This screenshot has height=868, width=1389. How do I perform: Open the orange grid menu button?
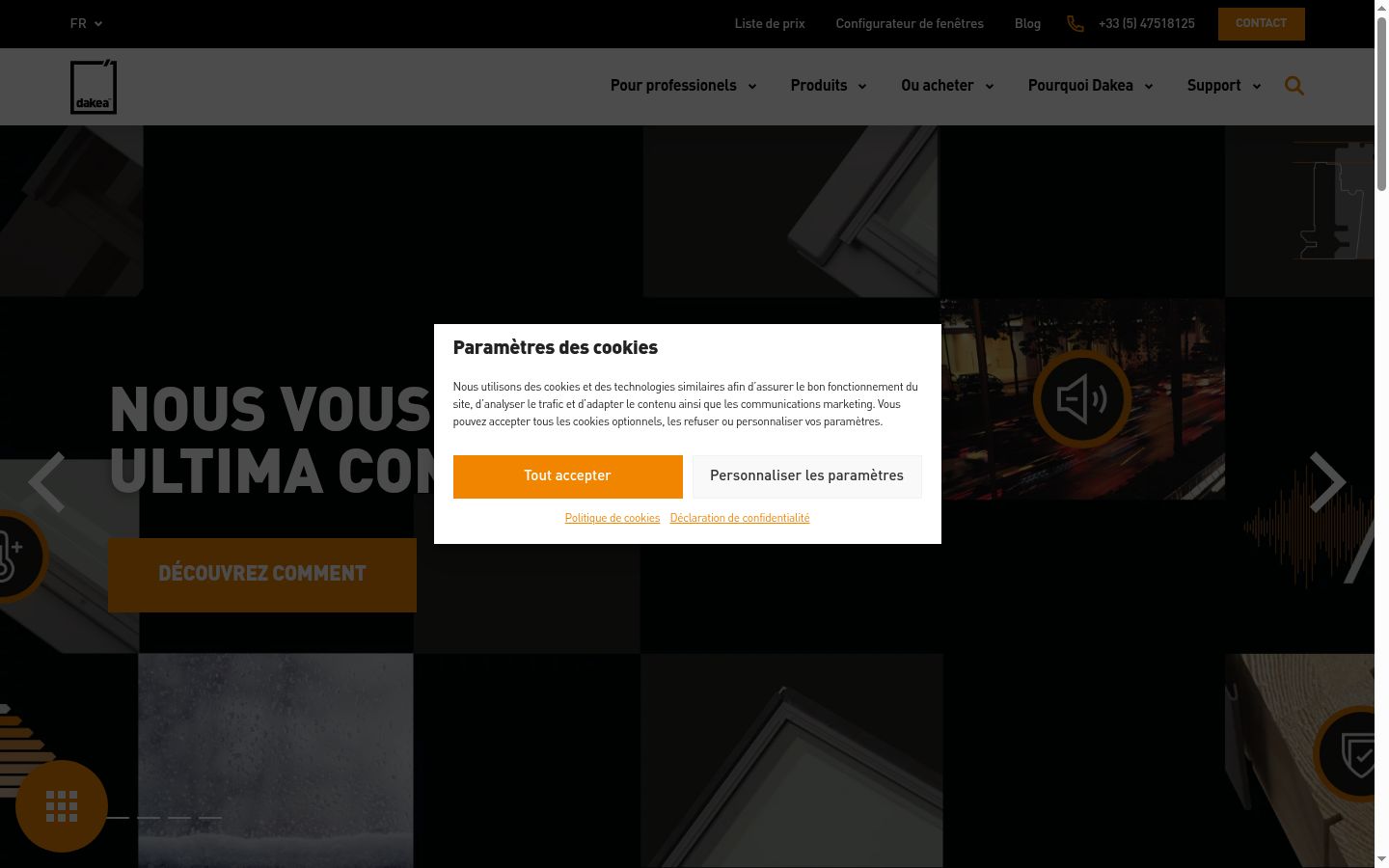[62, 806]
